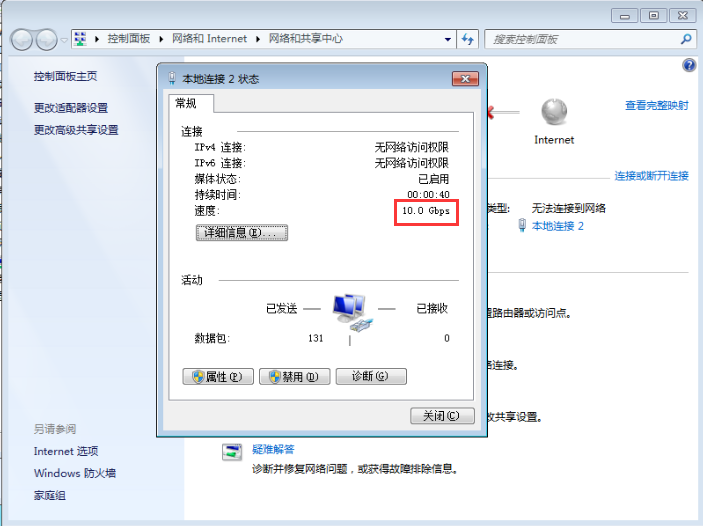Click into the 搜索控制面板 search field

580,39
